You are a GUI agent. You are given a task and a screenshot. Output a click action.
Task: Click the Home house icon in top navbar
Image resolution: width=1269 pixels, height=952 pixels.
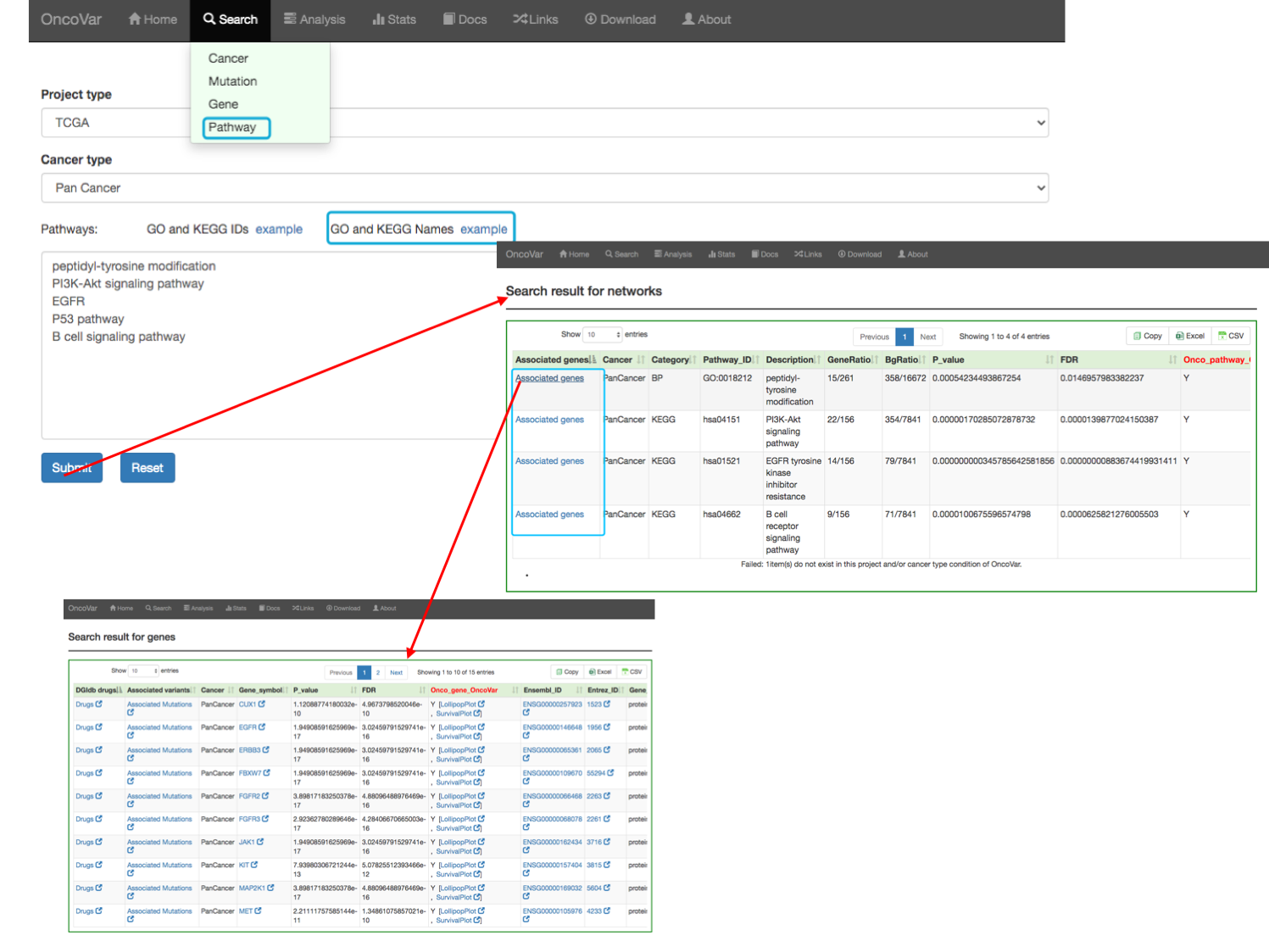134,19
